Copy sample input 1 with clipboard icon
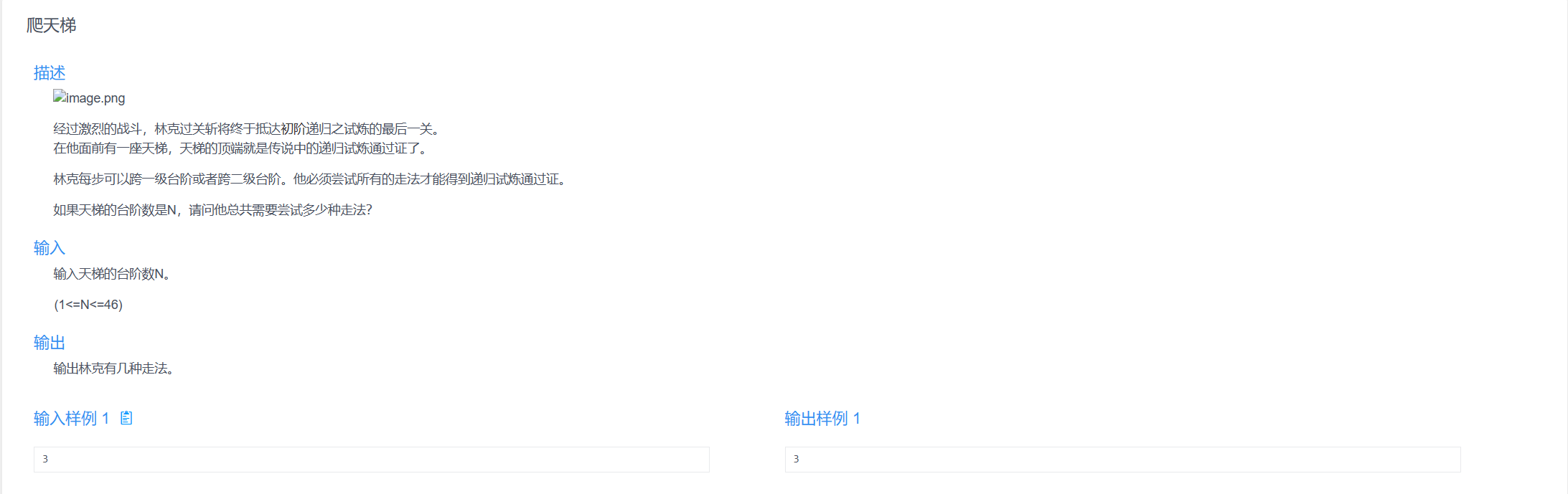1568x494 pixels. coord(126,418)
